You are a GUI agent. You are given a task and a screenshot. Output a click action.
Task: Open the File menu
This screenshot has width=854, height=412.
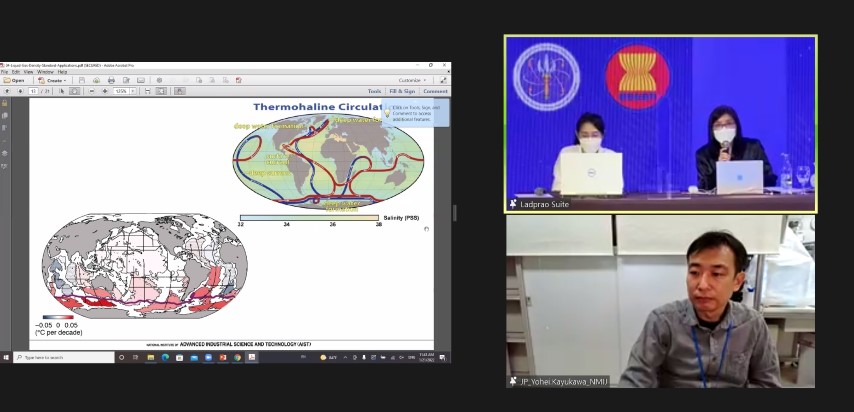pyautogui.click(x=5, y=72)
